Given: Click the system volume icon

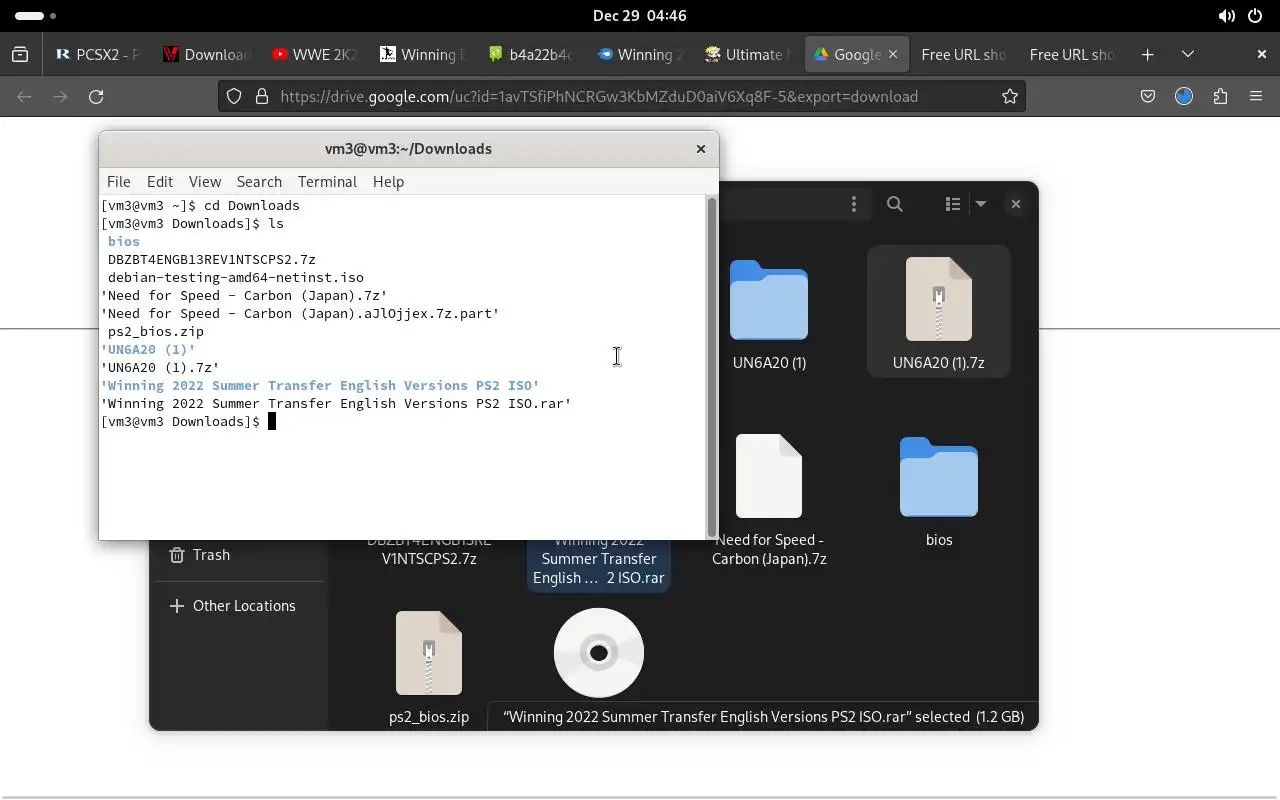Looking at the screenshot, I should pos(1227,16).
